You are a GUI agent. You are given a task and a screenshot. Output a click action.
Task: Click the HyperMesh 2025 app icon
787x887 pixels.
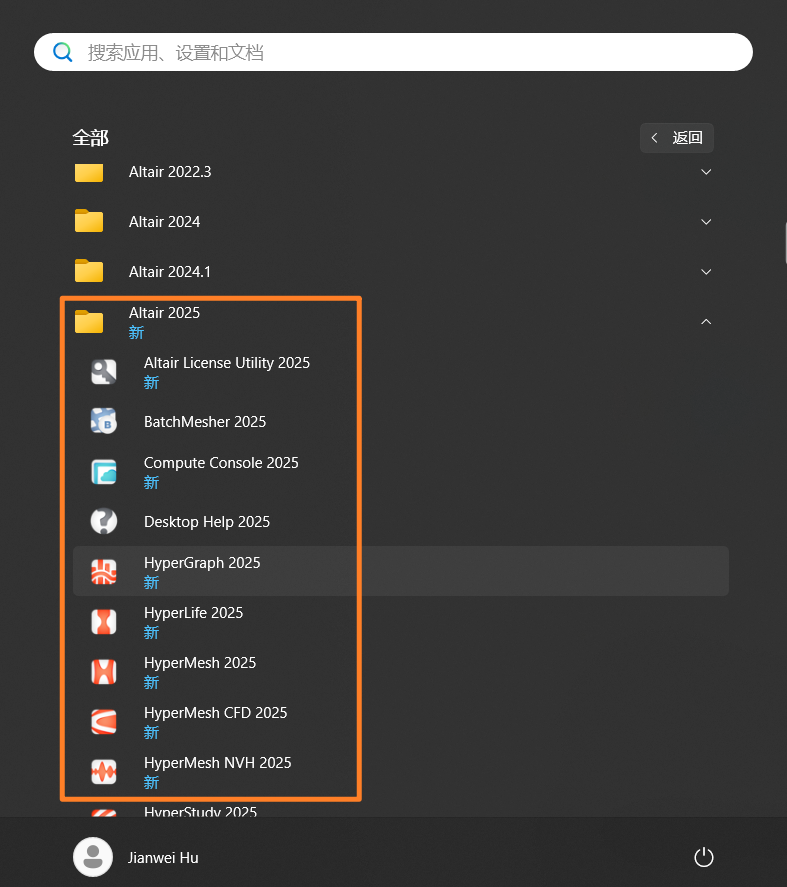point(104,672)
